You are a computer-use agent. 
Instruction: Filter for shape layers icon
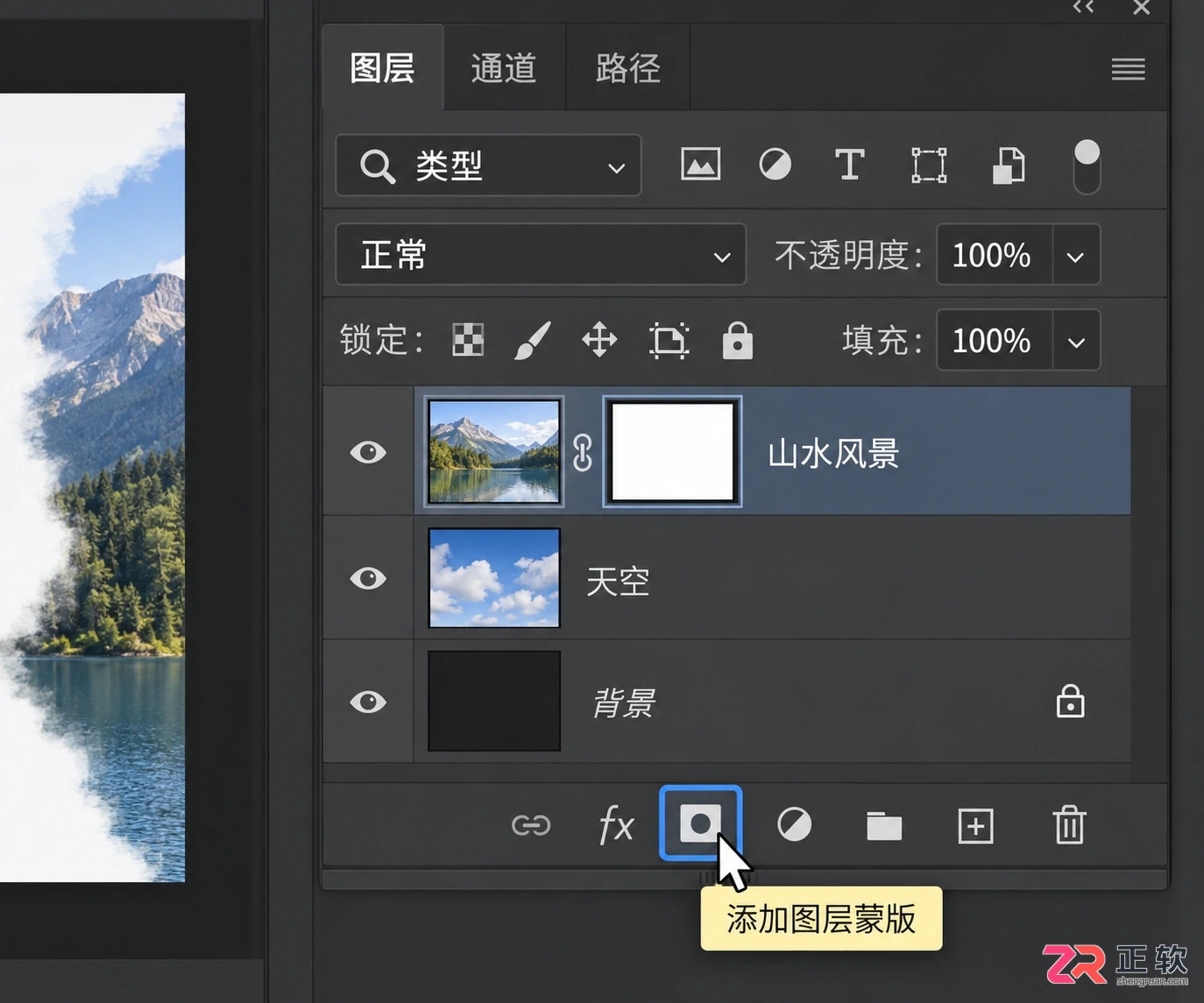pos(929,165)
